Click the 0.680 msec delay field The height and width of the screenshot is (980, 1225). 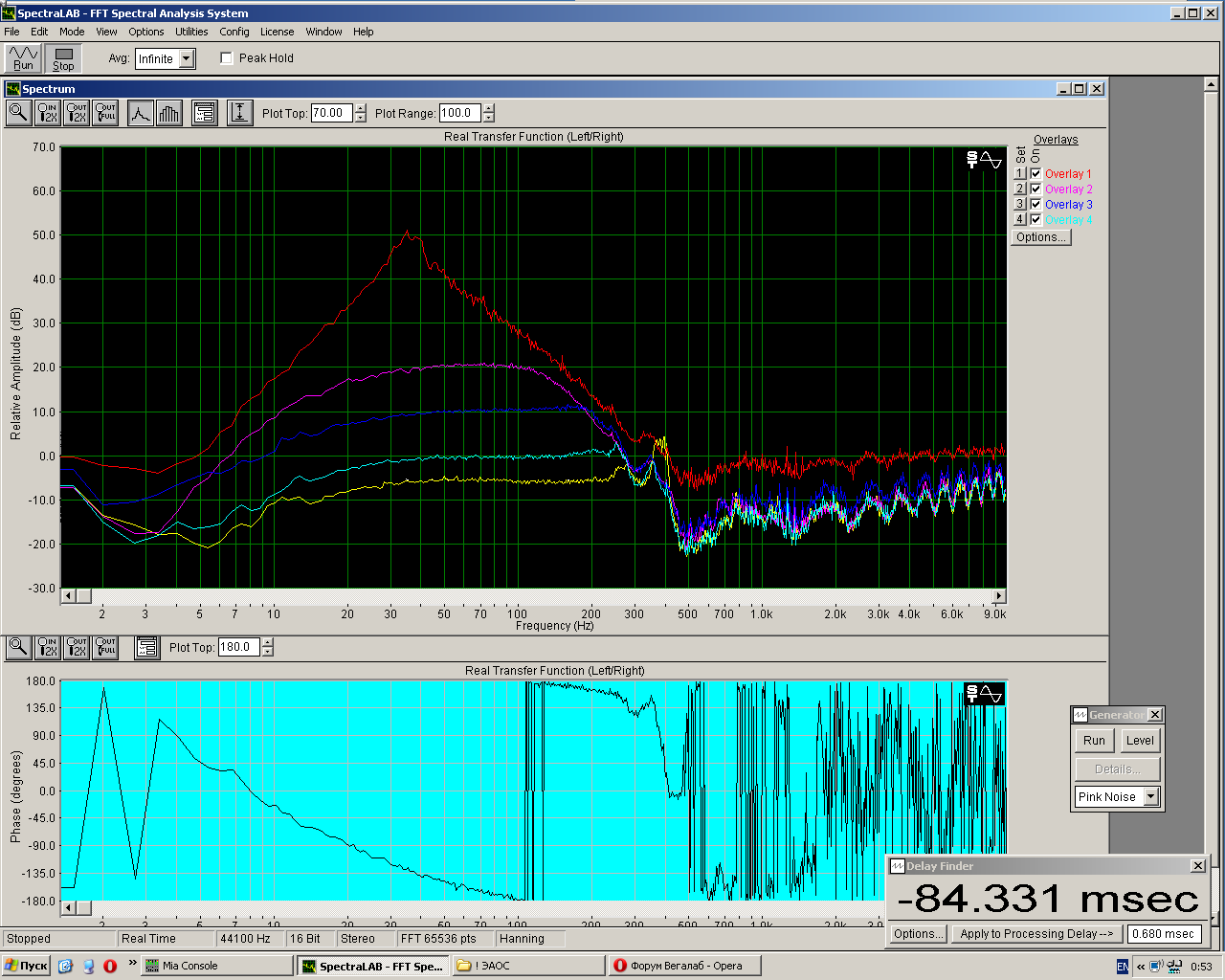(x=1164, y=934)
